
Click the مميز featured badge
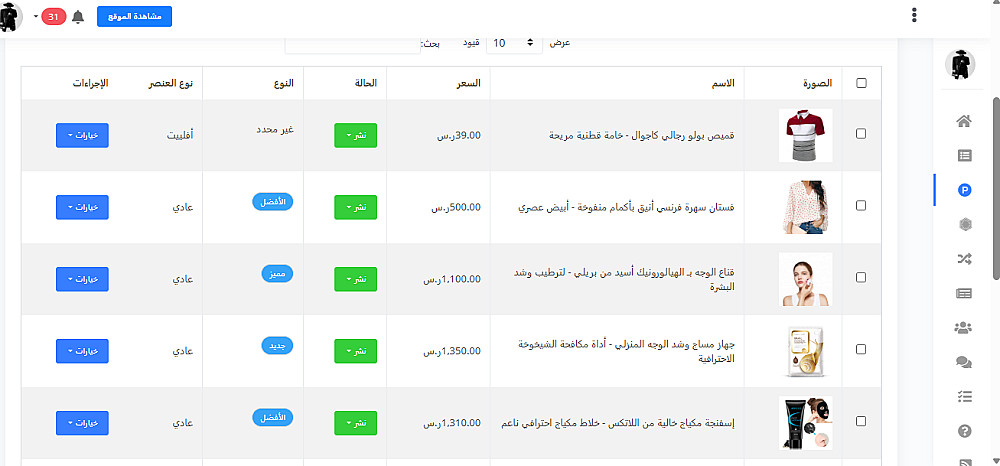[x=278, y=274]
